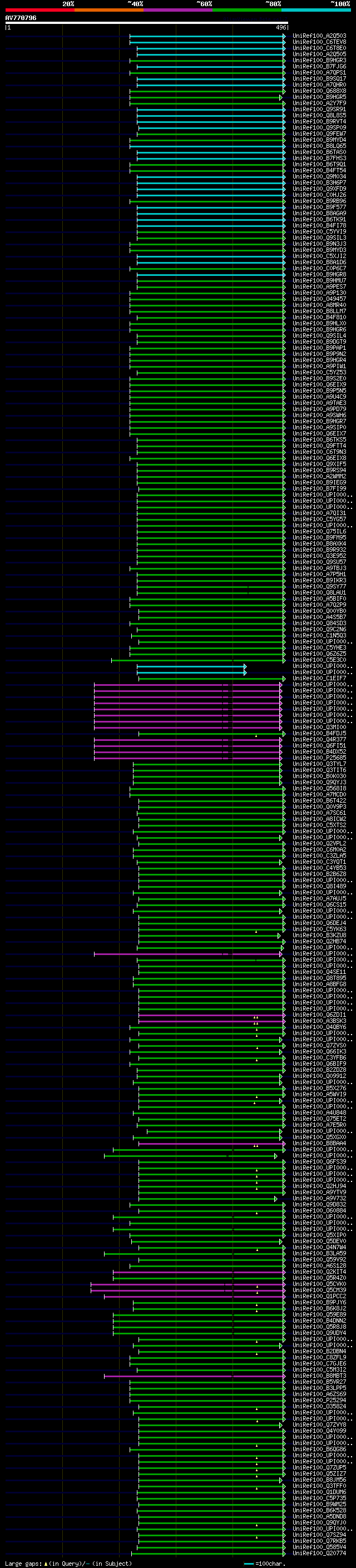This screenshot has width=356, height=1568.
Task: Click the cyan ~100% identity legend segment
Action: point(316,10)
